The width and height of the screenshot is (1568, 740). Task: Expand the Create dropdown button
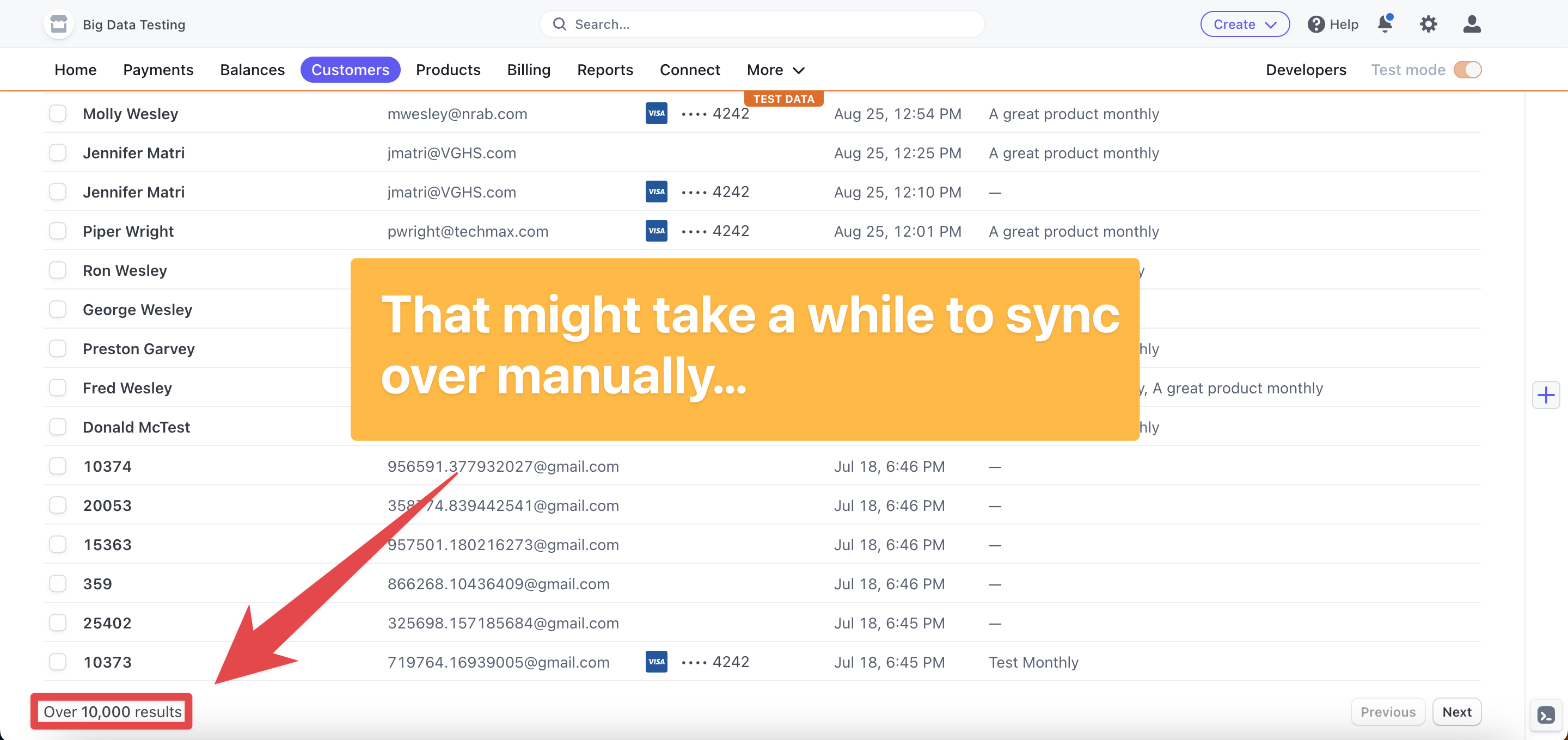click(x=1244, y=24)
